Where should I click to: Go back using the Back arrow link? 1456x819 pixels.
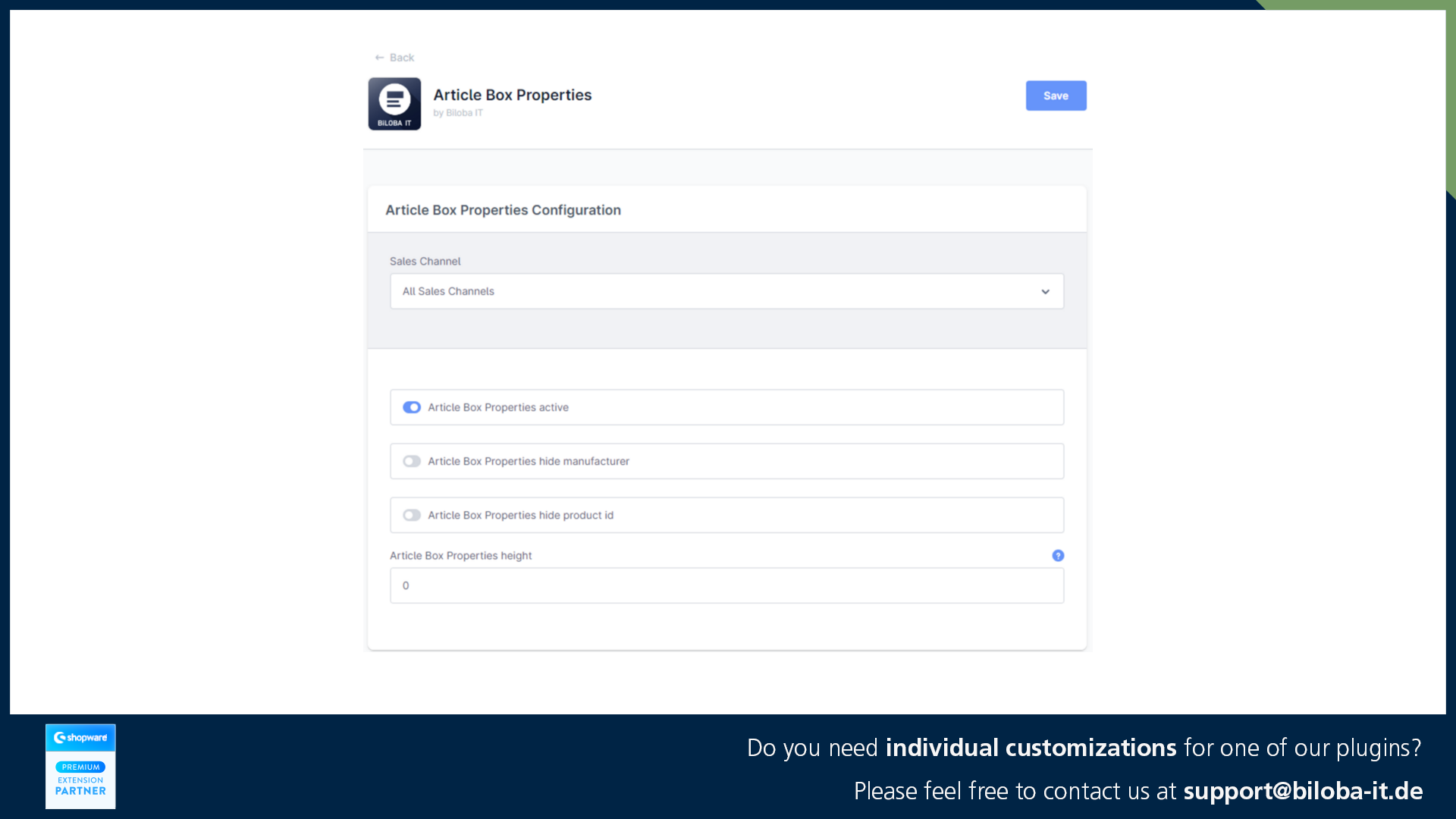point(394,58)
